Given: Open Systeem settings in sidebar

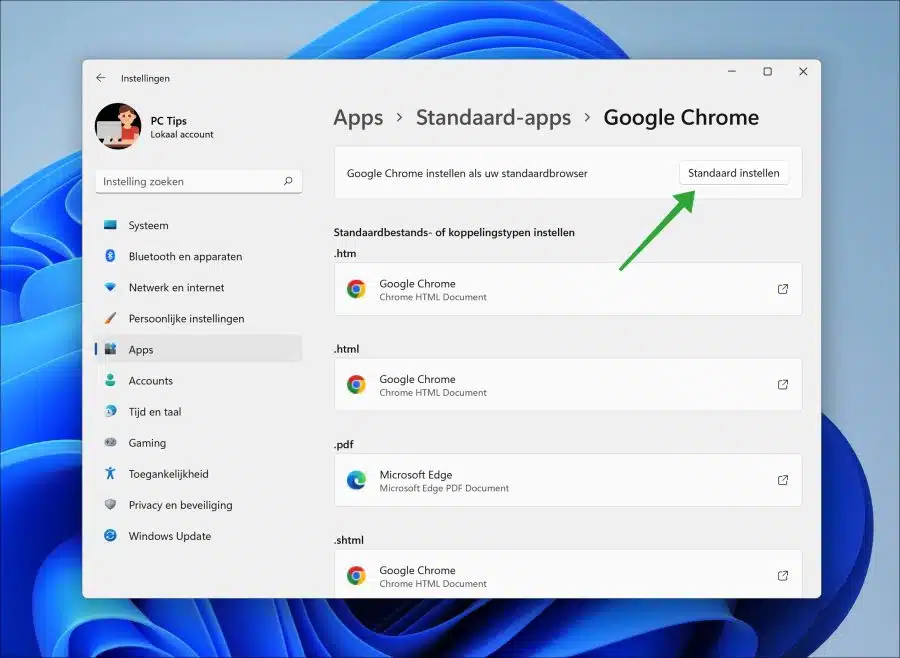Looking at the screenshot, I should 199,226.
